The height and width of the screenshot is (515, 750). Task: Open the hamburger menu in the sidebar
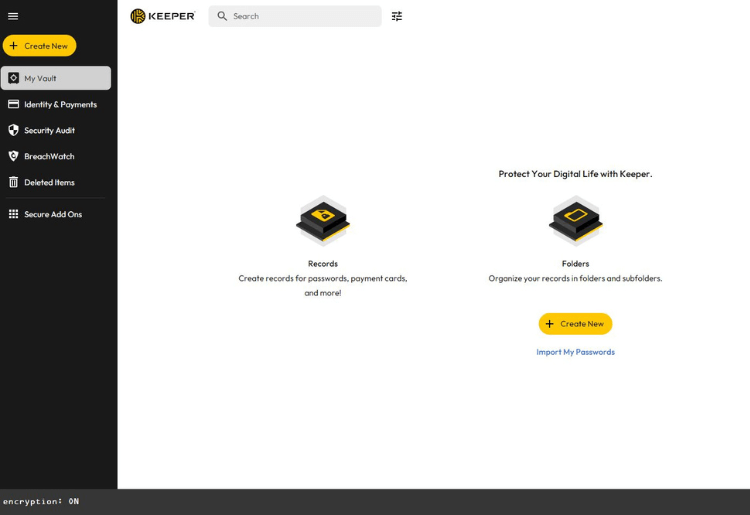click(13, 16)
